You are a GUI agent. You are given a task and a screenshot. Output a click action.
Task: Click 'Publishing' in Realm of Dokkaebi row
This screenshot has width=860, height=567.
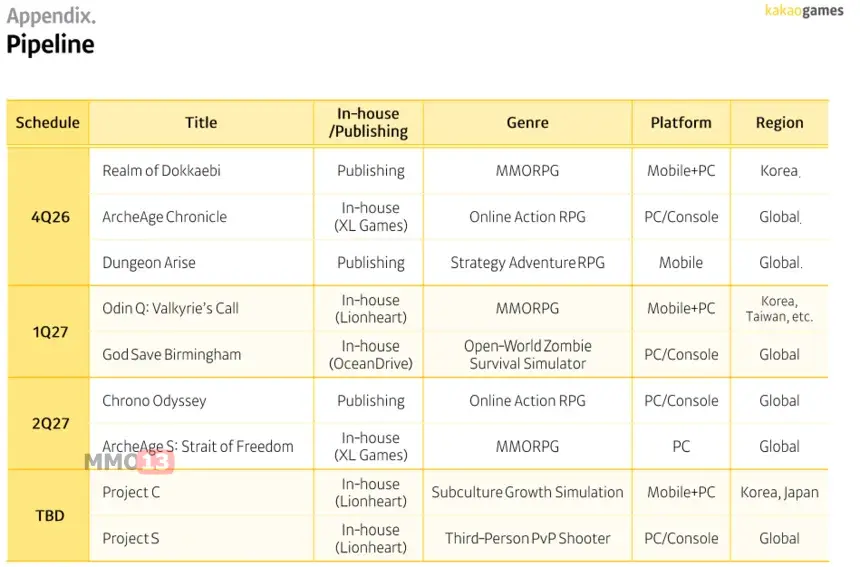click(371, 171)
